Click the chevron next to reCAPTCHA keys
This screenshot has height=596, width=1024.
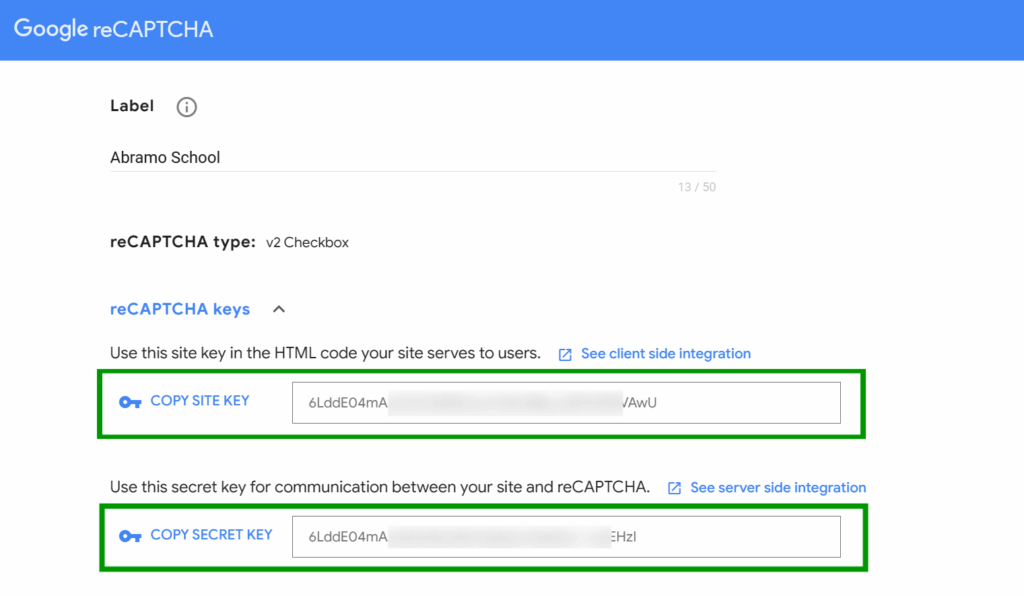click(x=278, y=309)
